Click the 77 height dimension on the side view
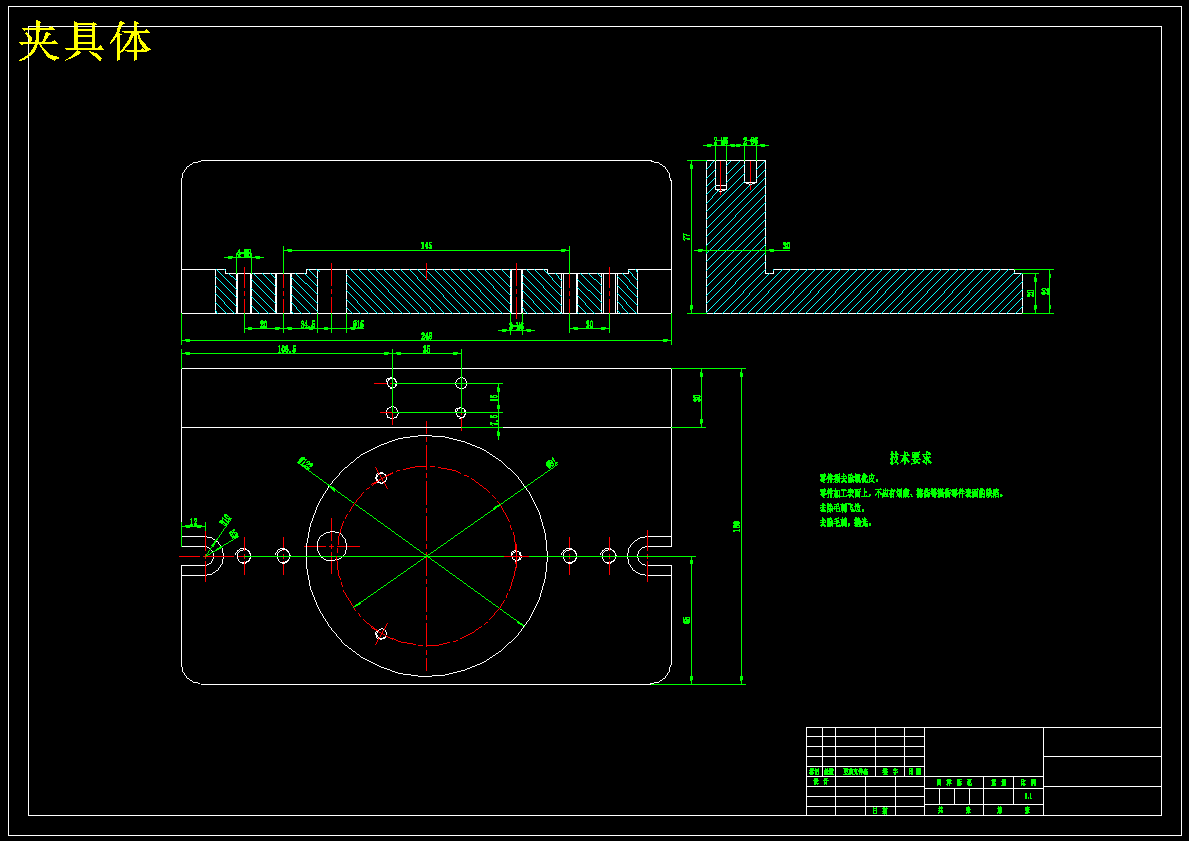The image size is (1189, 841). click(x=687, y=237)
